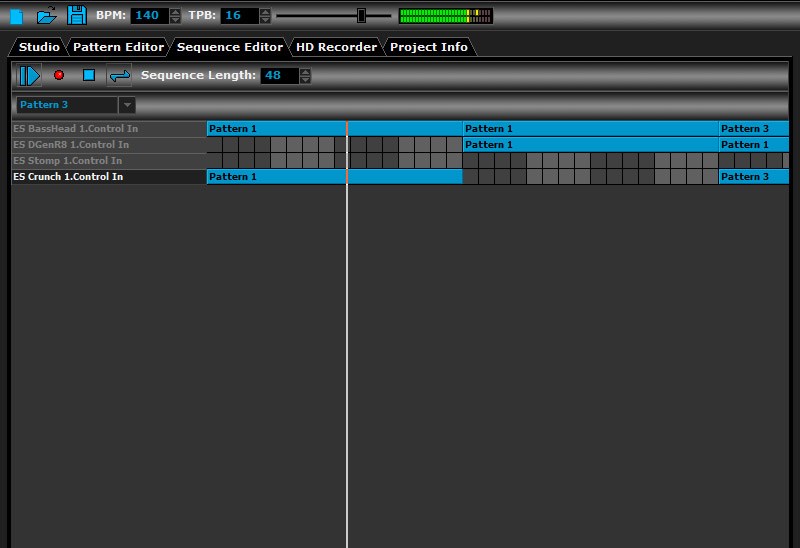This screenshot has height=548, width=800.
Task: Select Pattern 3 block on Crunch row
Action: click(754, 177)
